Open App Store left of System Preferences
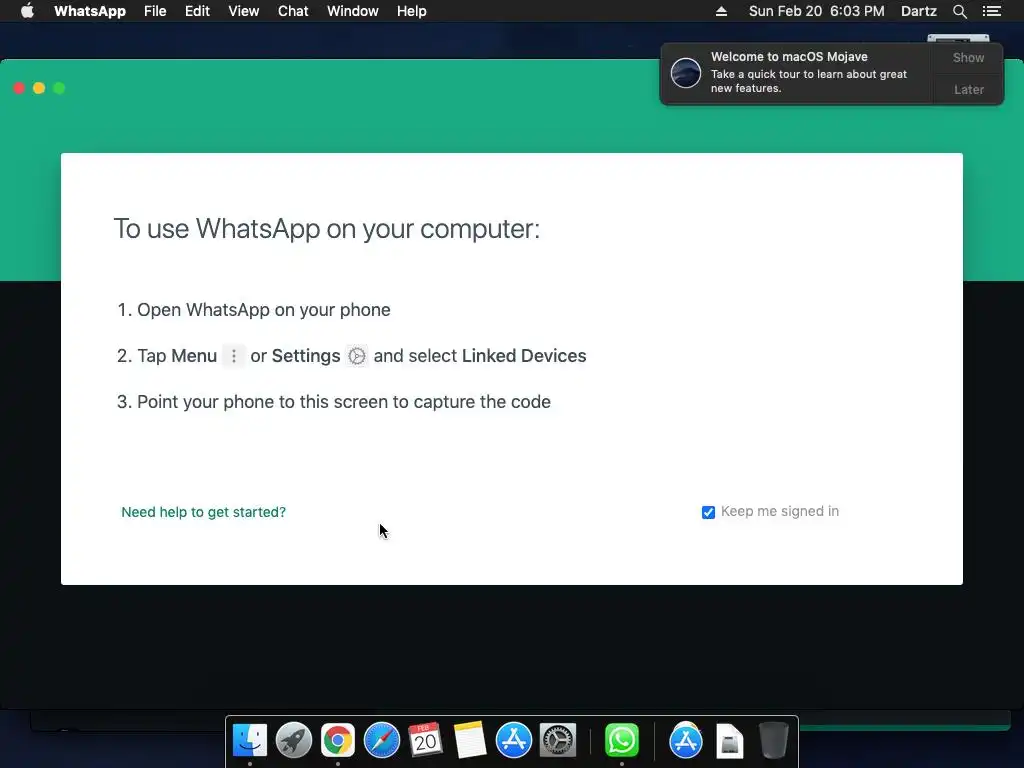Image resolution: width=1024 pixels, height=768 pixels. click(x=513, y=741)
